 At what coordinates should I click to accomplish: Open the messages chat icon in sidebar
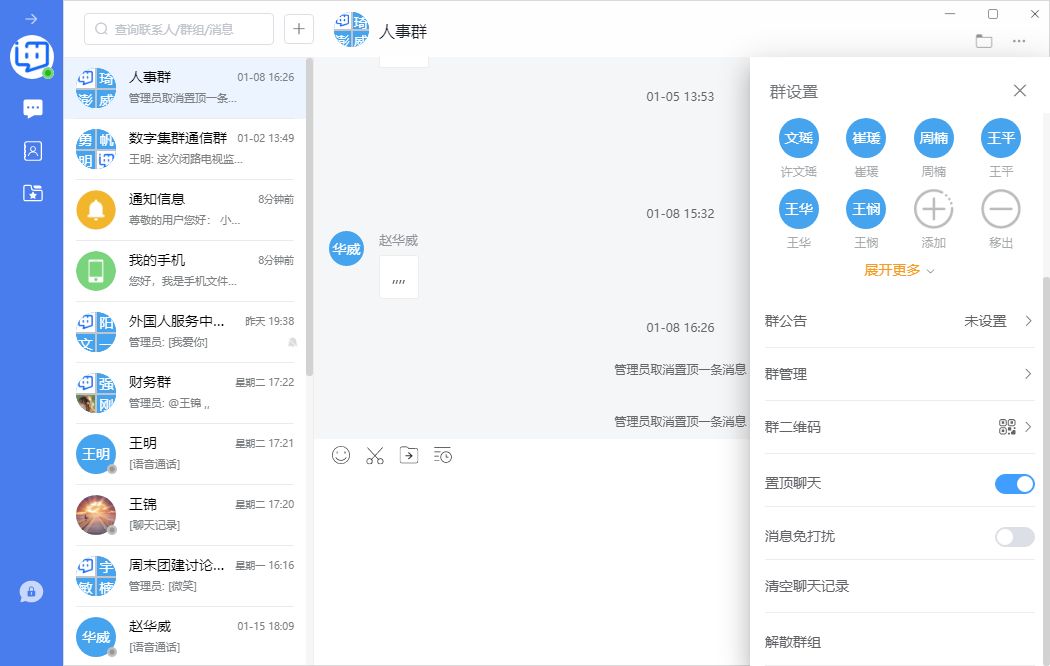[33, 108]
